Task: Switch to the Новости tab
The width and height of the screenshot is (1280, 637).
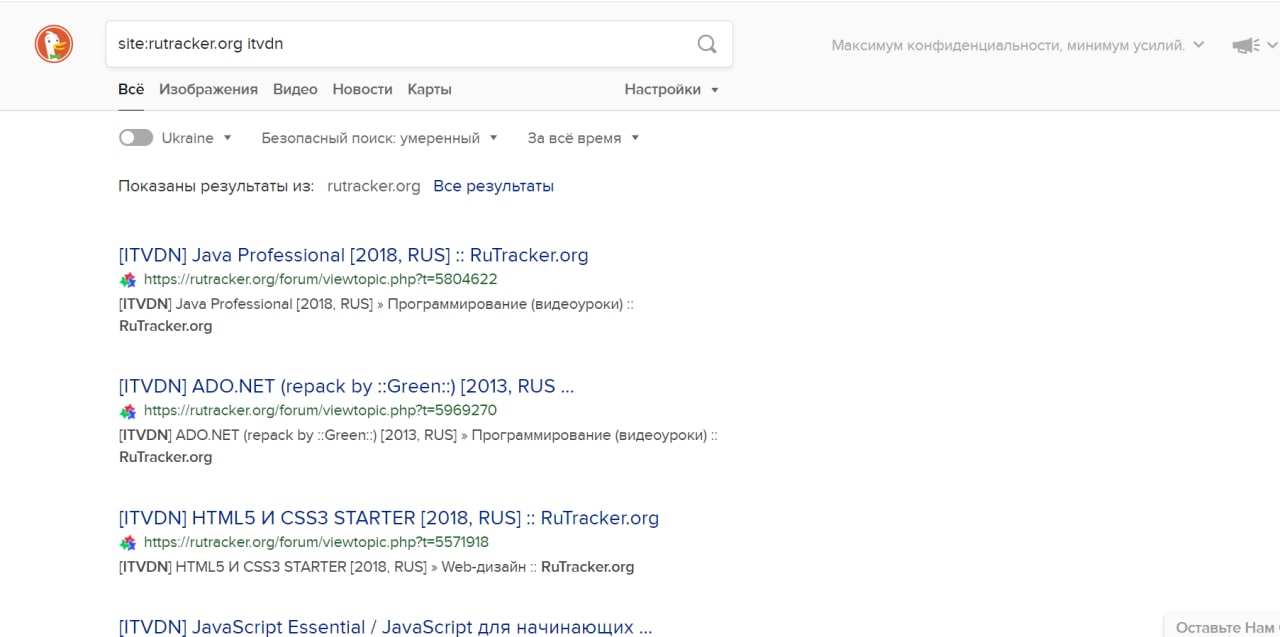Action: tap(362, 89)
